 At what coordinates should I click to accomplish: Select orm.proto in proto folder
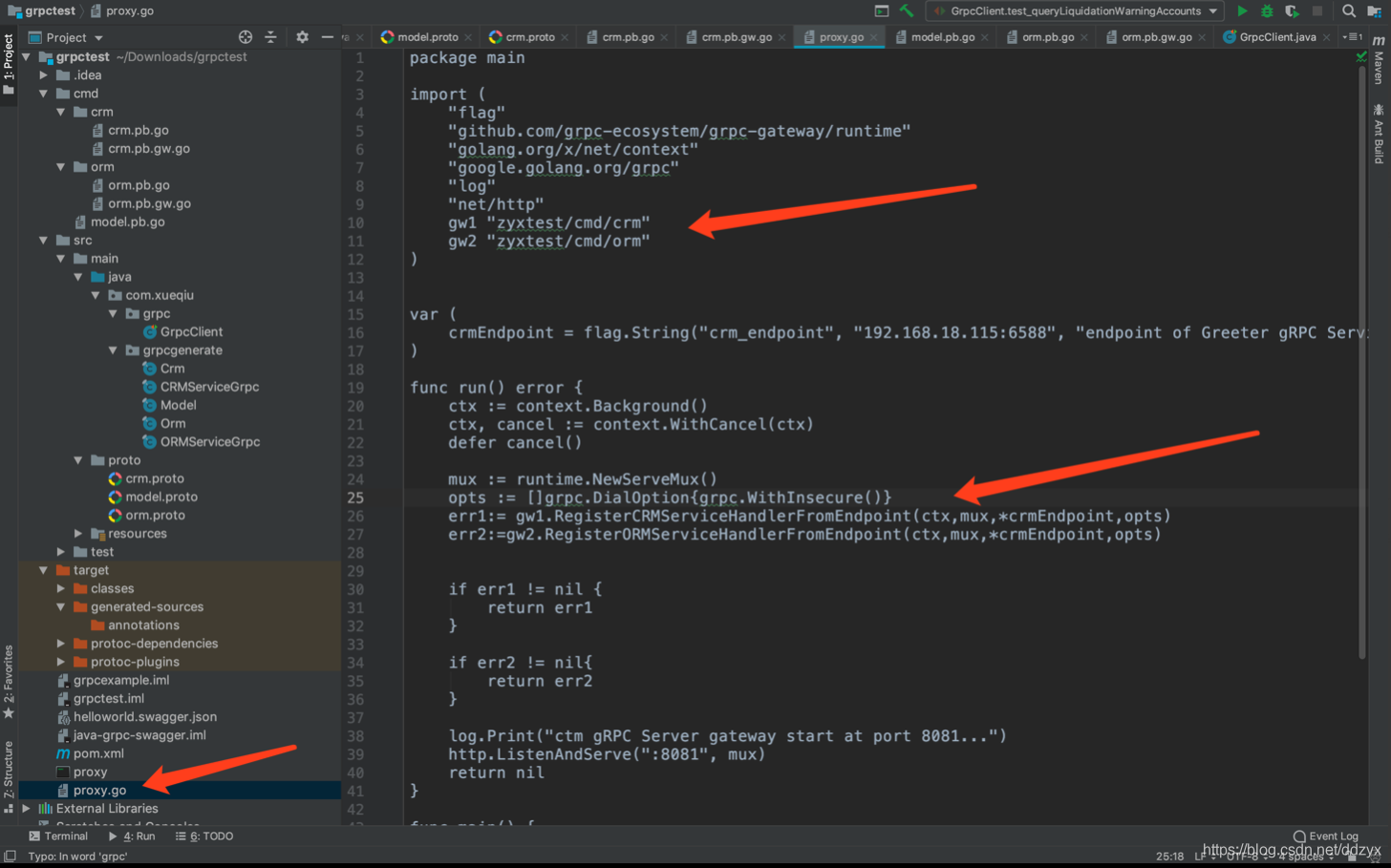click(155, 516)
